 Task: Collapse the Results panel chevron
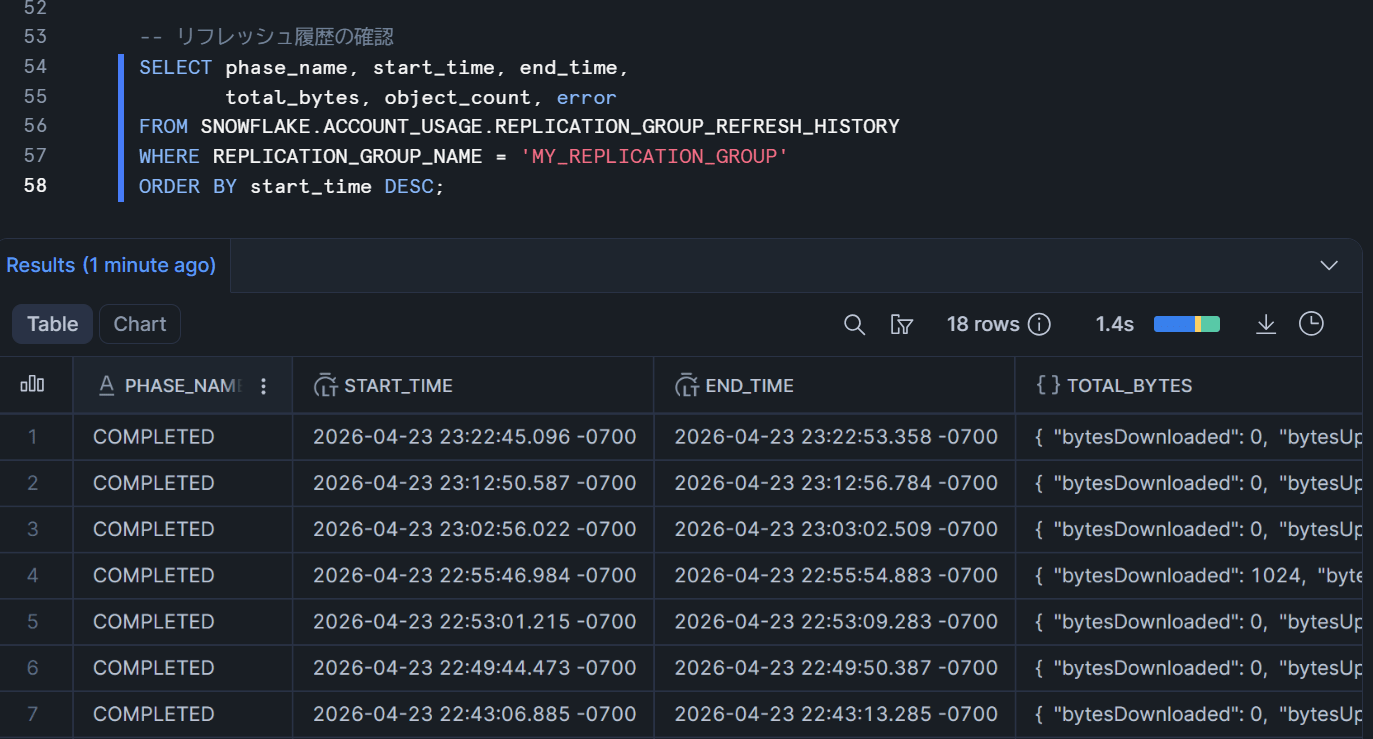(1329, 265)
